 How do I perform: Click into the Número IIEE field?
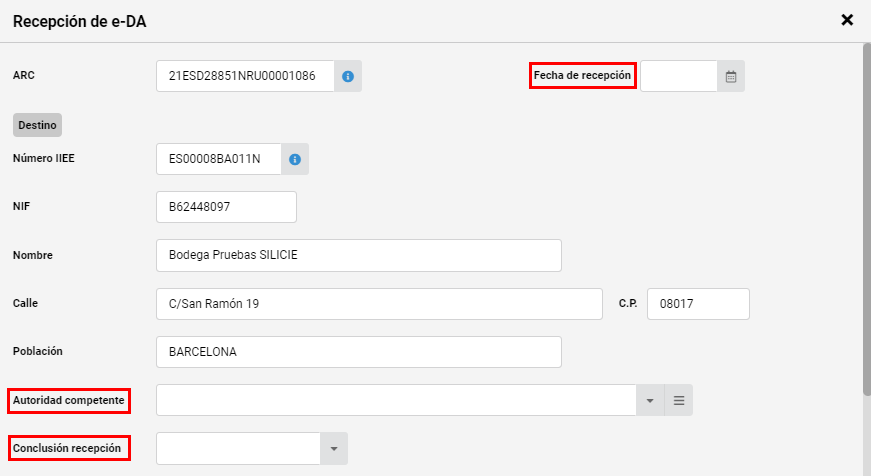[219, 159]
